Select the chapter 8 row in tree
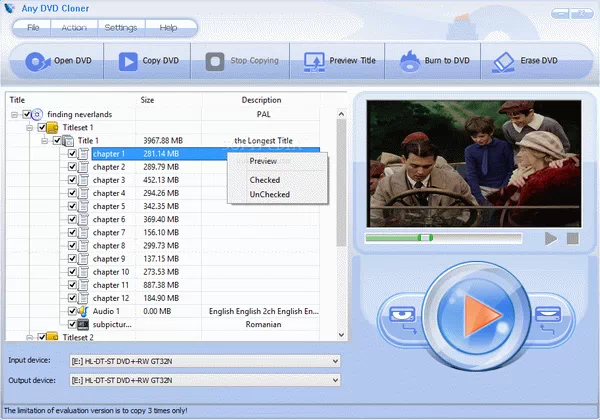Image resolution: width=600 pixels, height=420 pixels. click(x=110, y=245)
